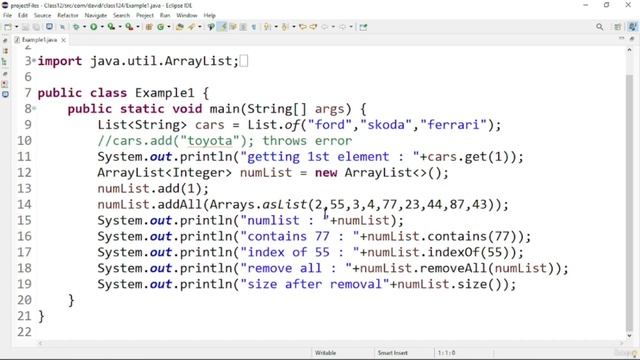Open the Edit menu
The image size is (640, 360).
coord(23,16)
